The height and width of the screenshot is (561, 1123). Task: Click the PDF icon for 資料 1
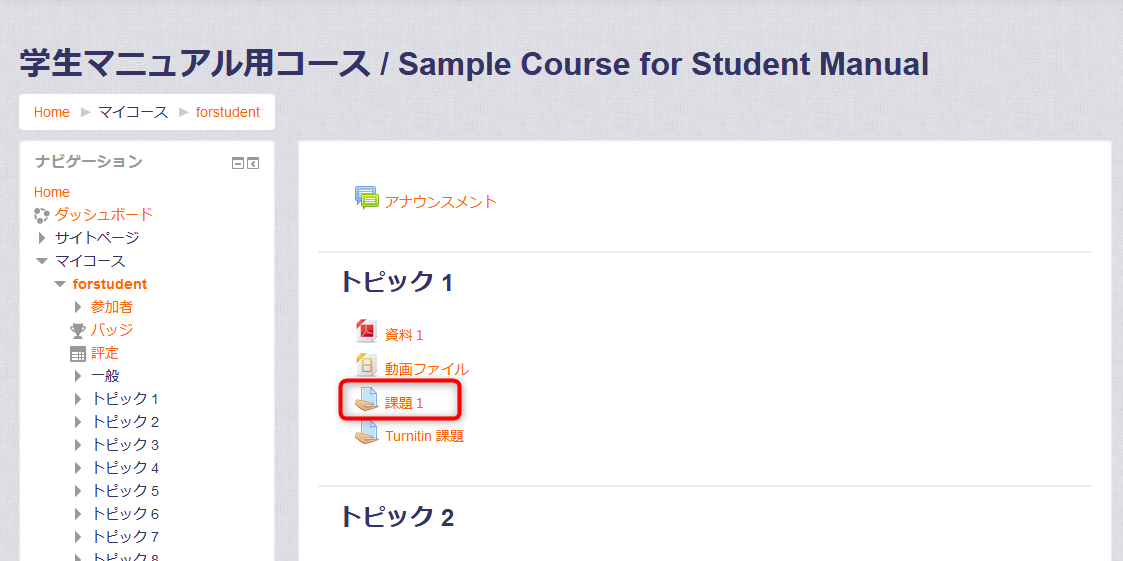click(x=366, y=331)
